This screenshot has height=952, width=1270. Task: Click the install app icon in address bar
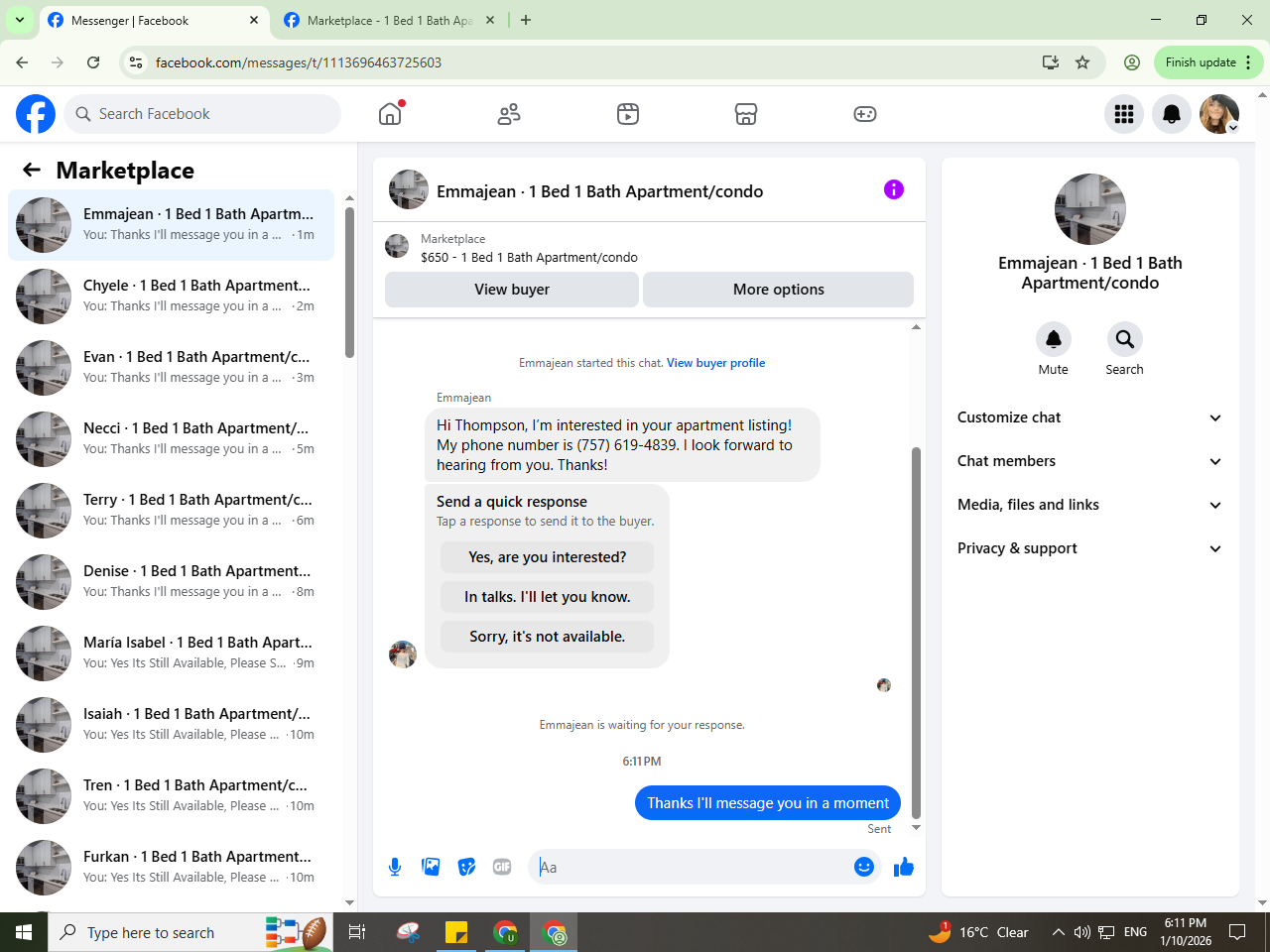(x=1051, y=62)
